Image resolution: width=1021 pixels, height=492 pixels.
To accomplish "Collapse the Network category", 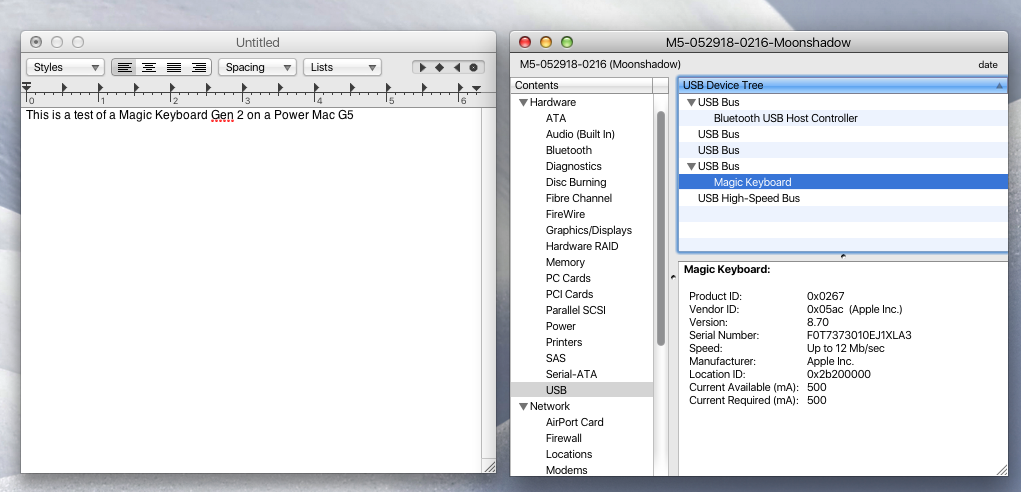I will [523, 406].
